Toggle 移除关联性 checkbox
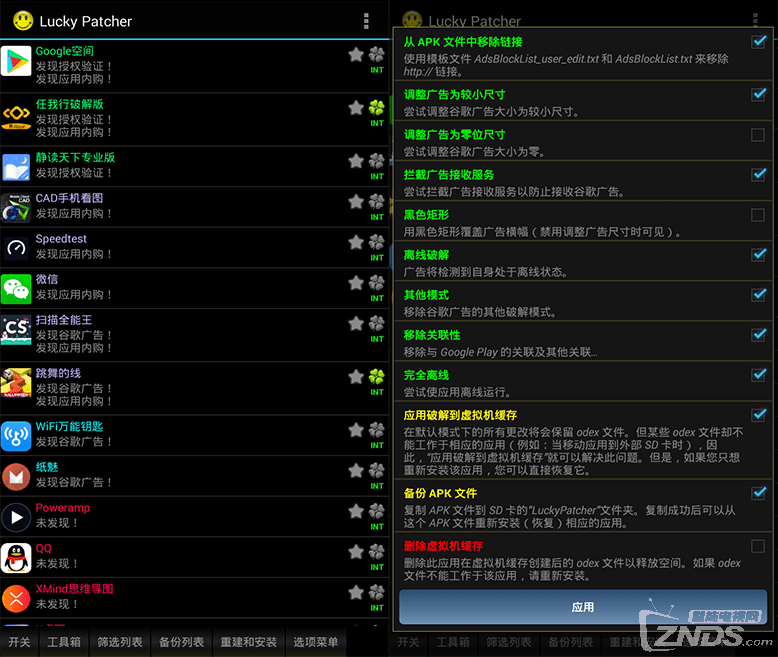This screenshot has width=778, height=657. 758,335
